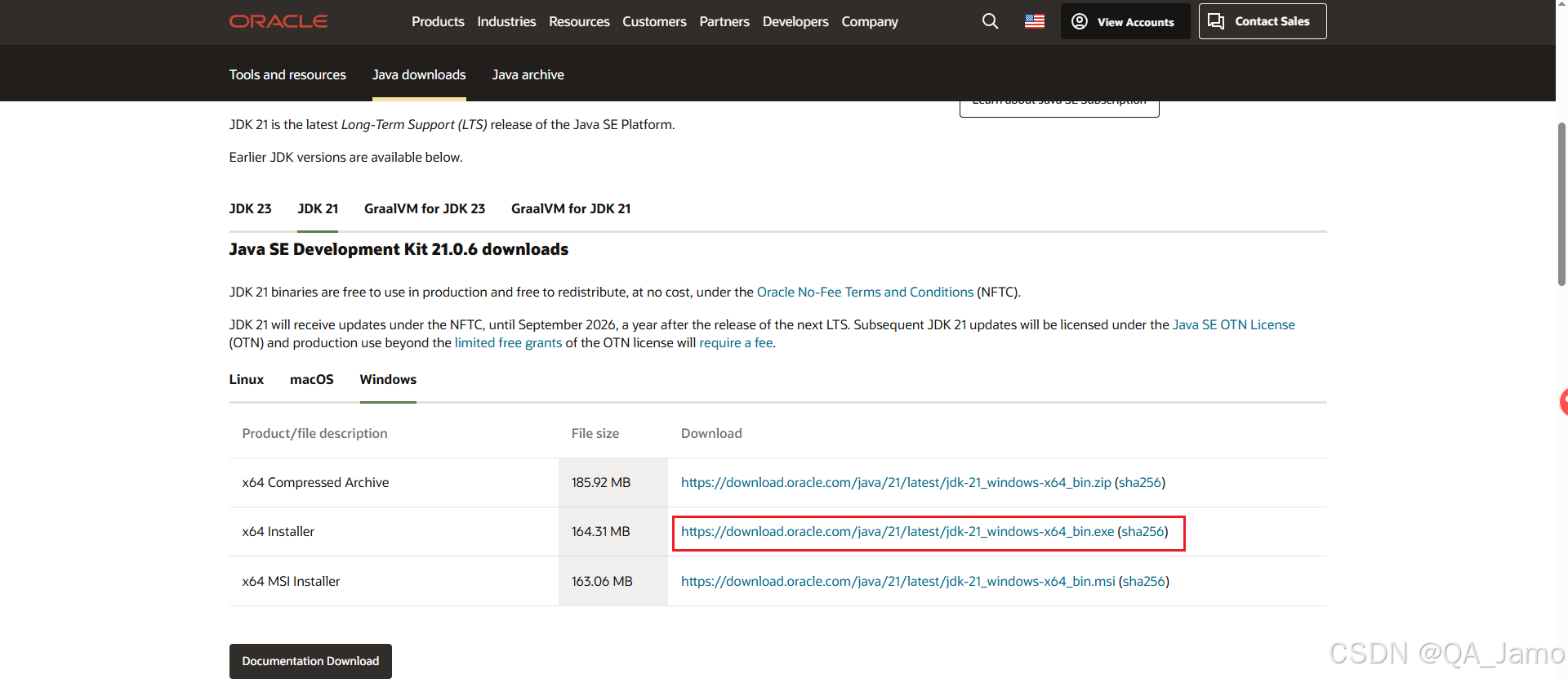
Task: Open sha256 link for the MSI installer
Action: click(1144, 581)
